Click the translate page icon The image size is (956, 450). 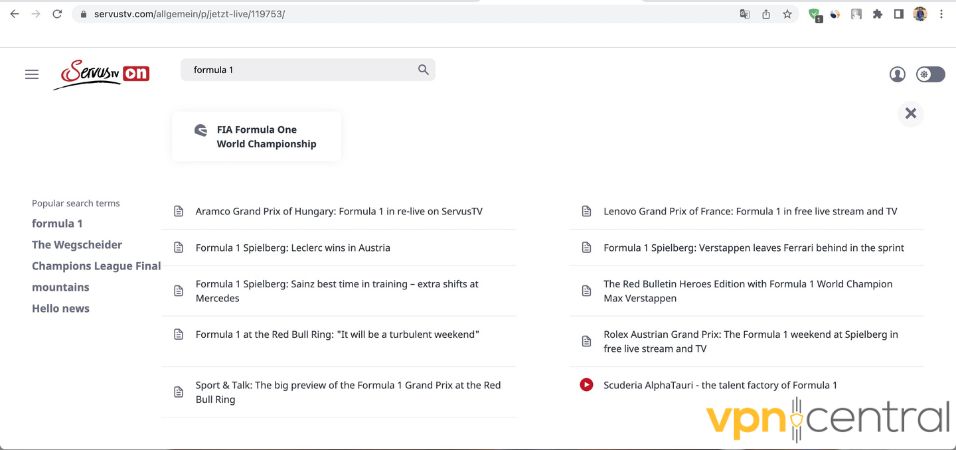pos(744,14)
